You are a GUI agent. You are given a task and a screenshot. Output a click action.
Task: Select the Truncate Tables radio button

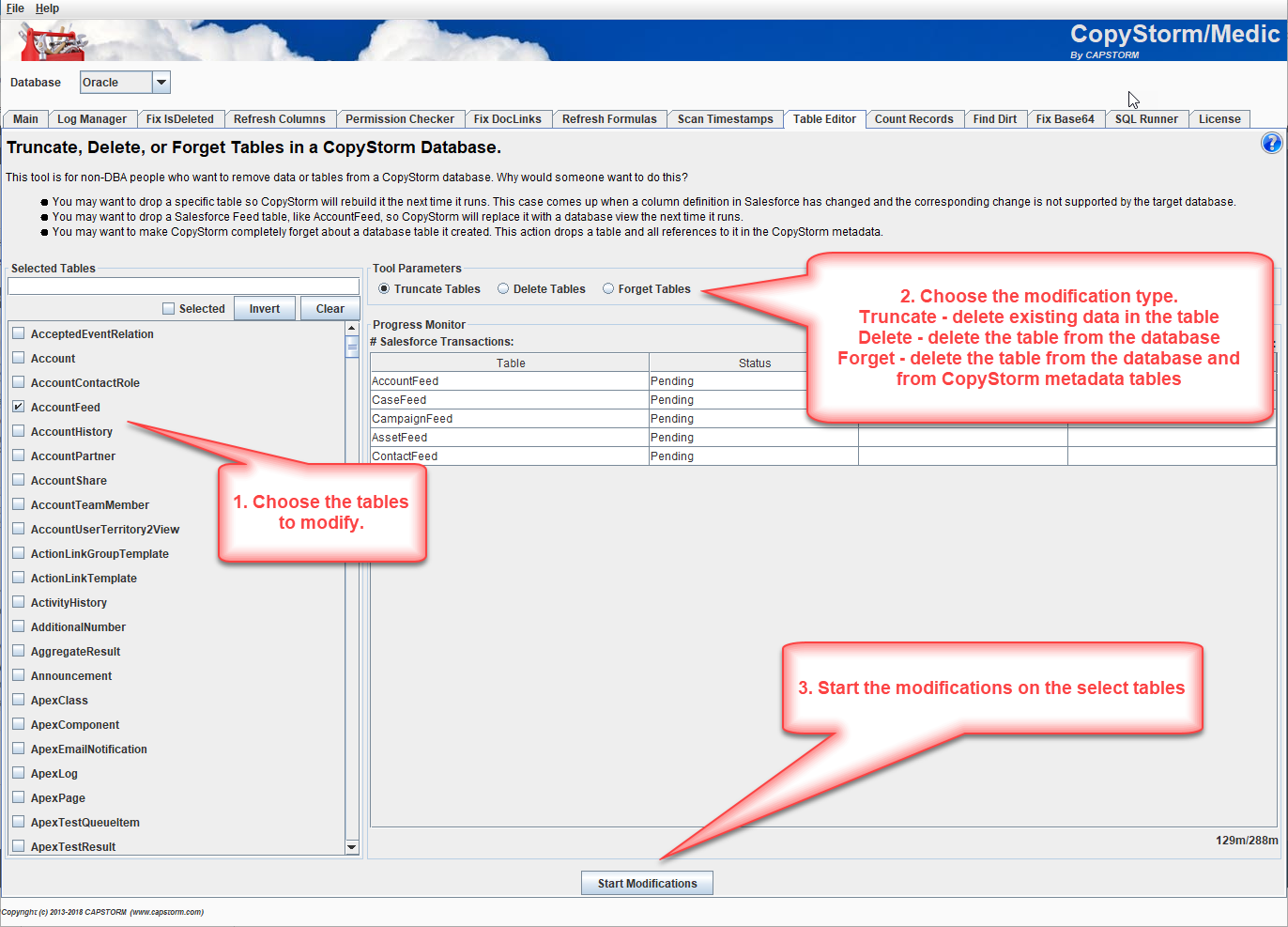coord(384,288)
